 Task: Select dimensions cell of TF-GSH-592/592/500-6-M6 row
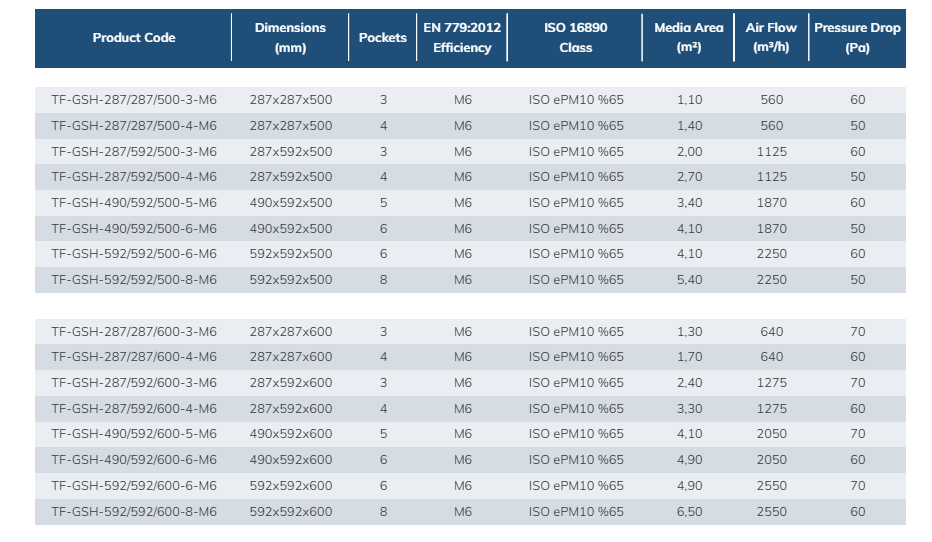(x=290, y=254)
